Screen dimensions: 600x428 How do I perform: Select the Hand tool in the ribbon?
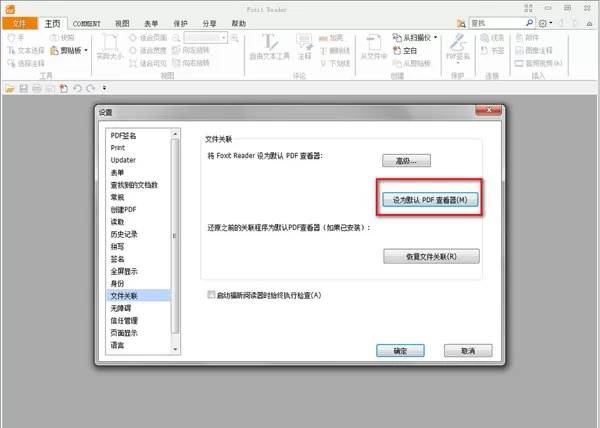click(x=16, y=37)
